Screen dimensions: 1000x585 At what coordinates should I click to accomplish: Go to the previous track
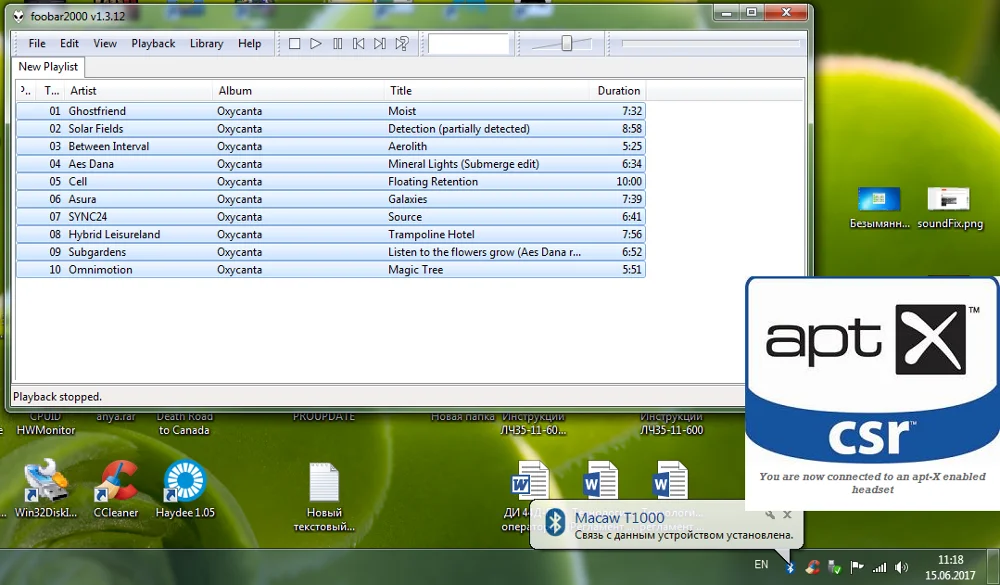(358, 43)
